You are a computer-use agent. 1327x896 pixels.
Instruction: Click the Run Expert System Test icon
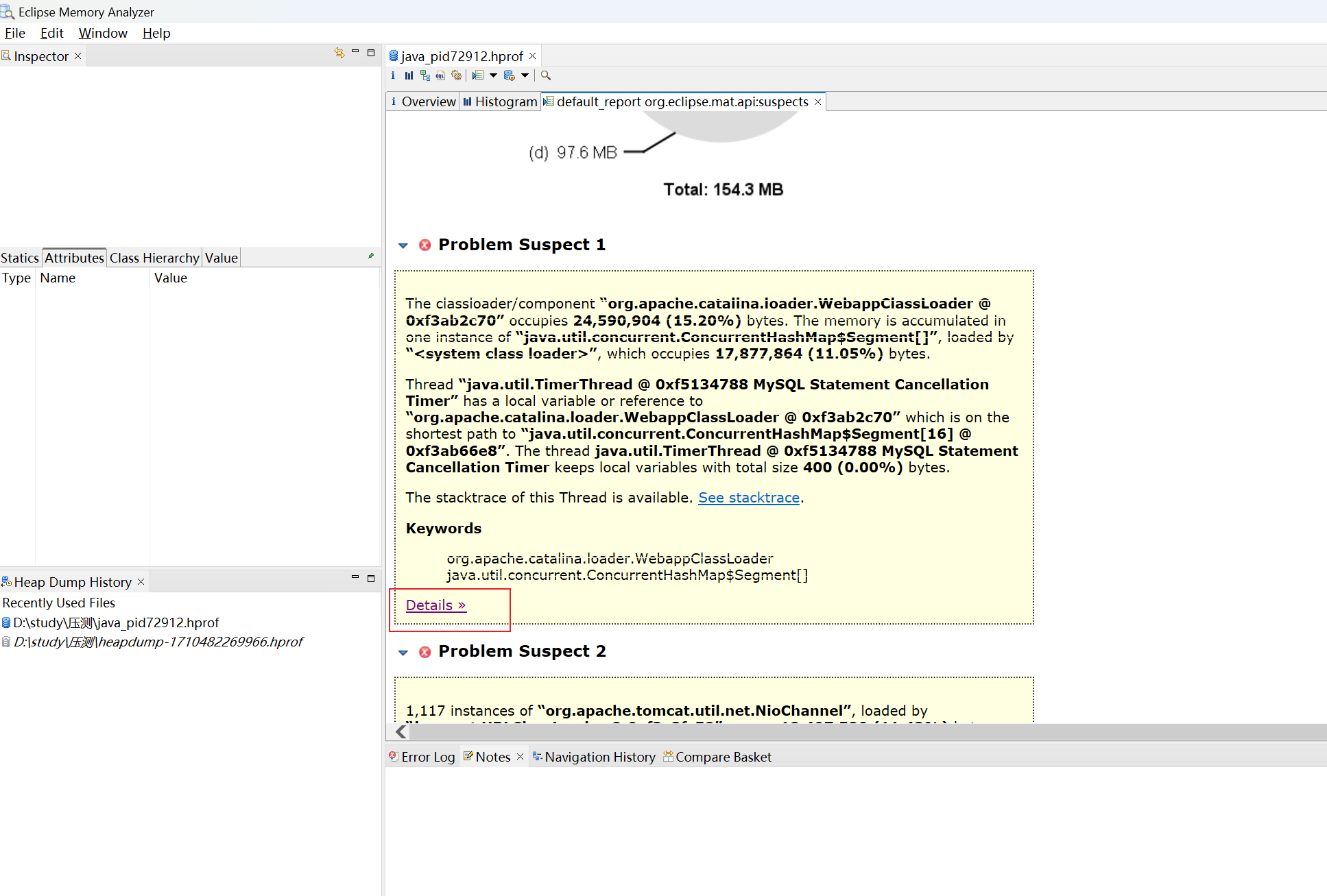(x=478, y=75)
